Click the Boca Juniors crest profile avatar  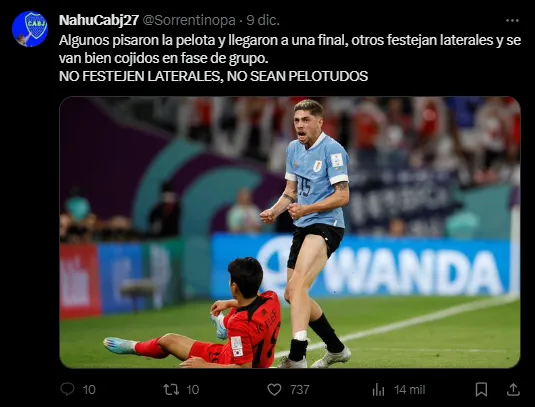(x=30, y=29)
